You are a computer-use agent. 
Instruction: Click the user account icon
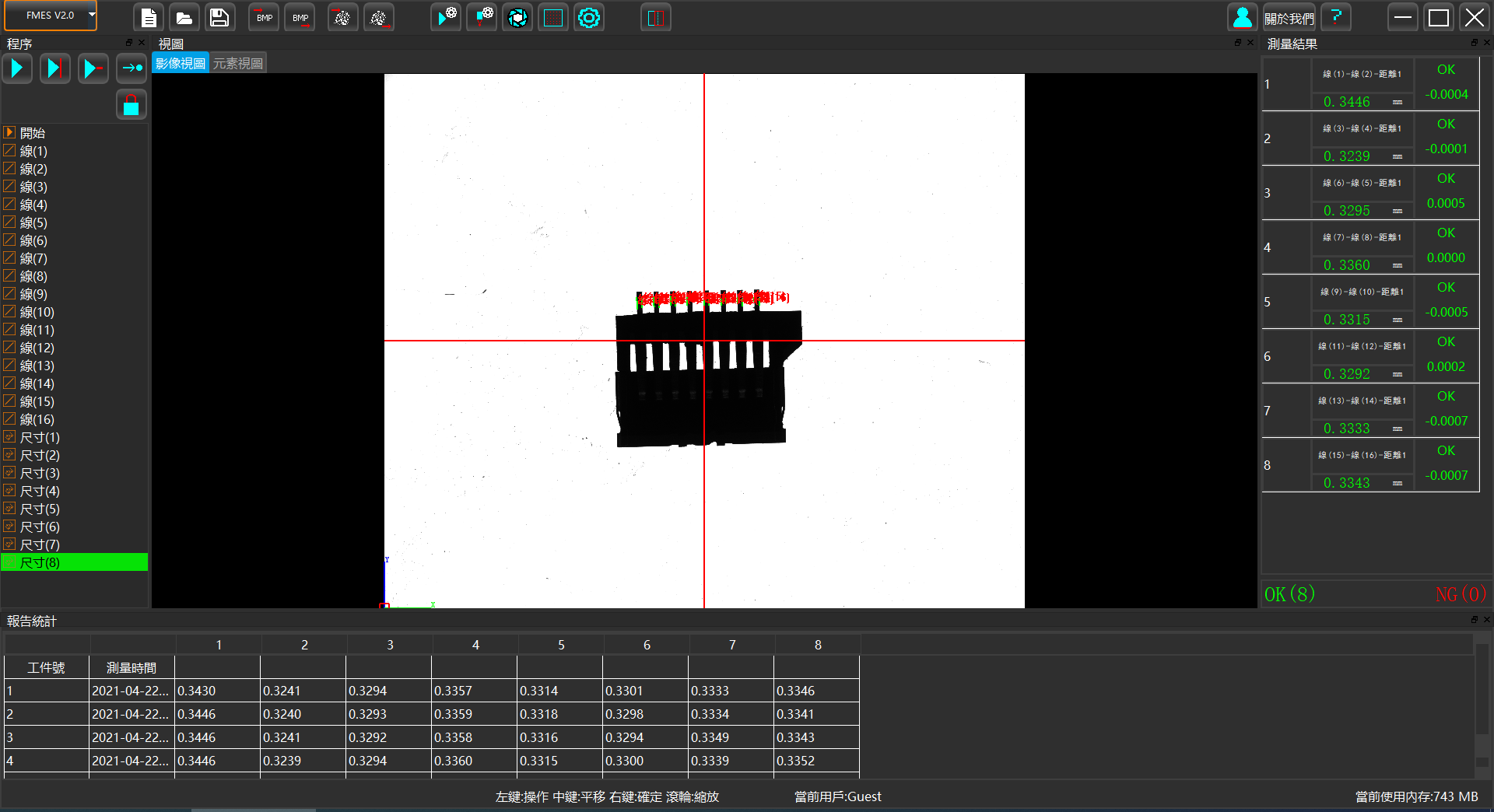click(x=1243, y=17)
